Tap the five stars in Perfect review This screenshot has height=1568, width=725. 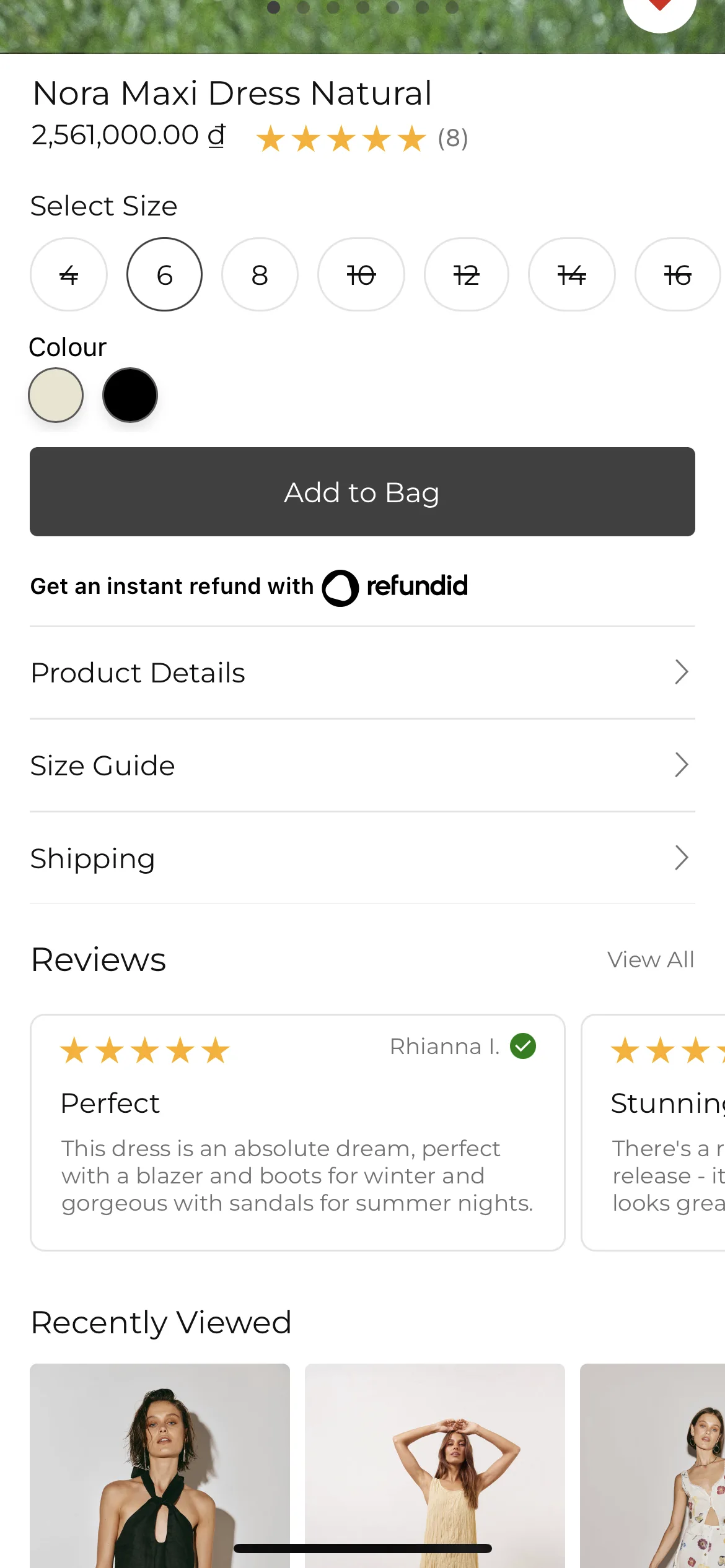point(145,1050)
